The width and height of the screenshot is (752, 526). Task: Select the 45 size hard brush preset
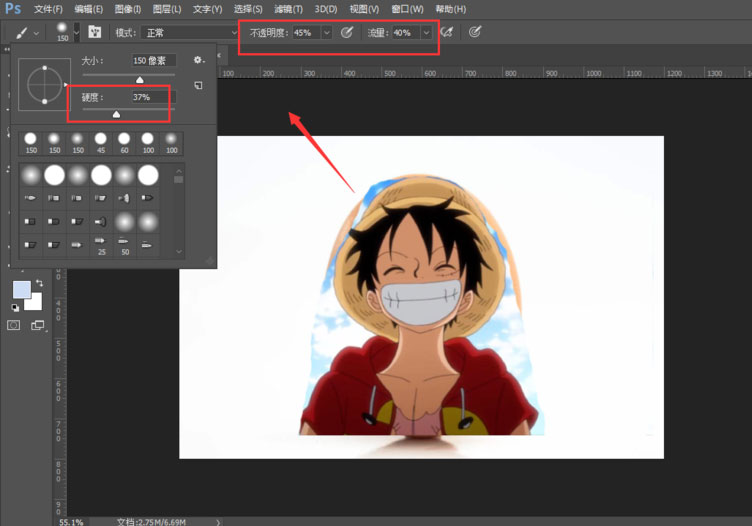101,143
